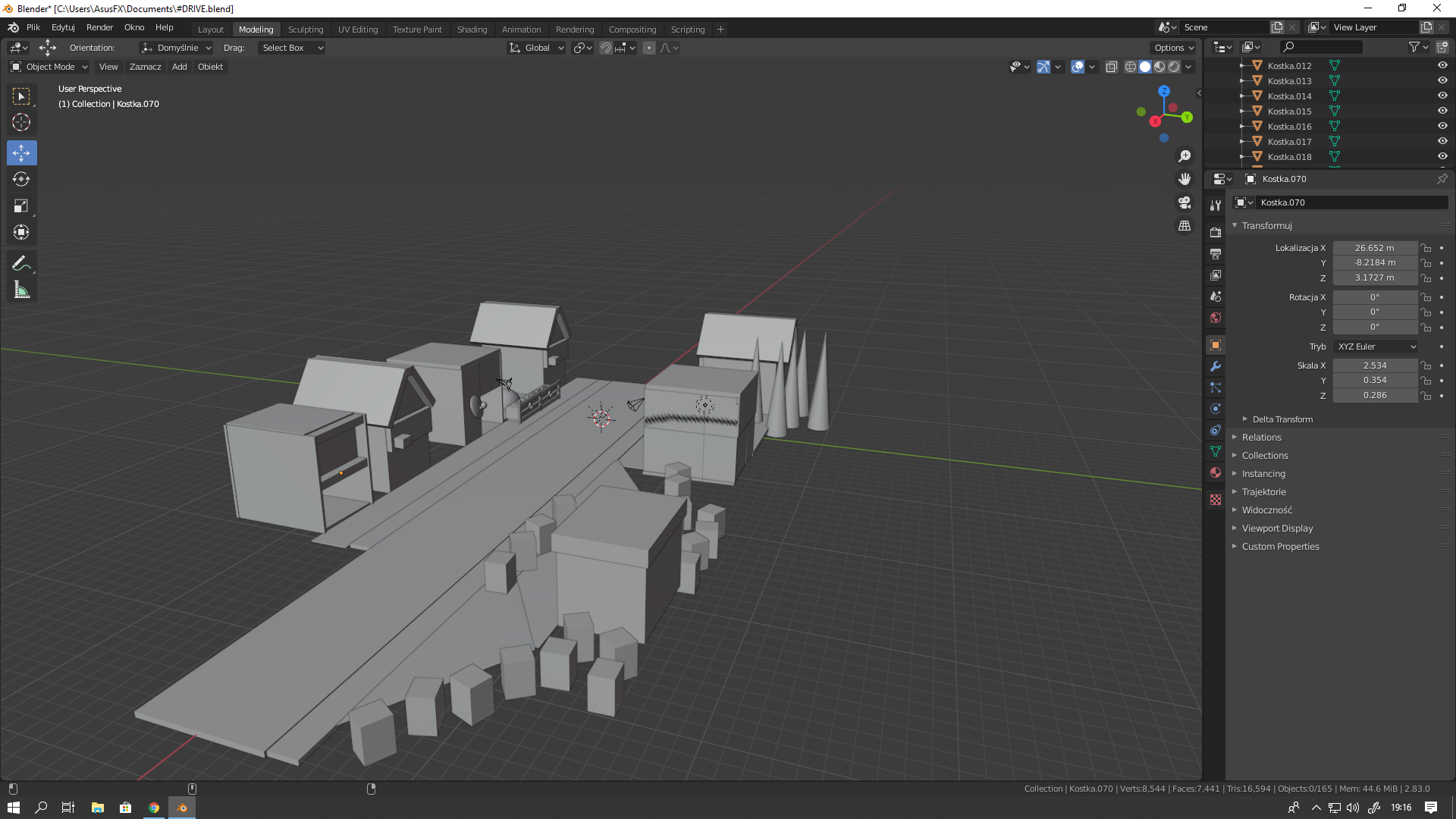Open Output properties tab

coord(1216,253)
